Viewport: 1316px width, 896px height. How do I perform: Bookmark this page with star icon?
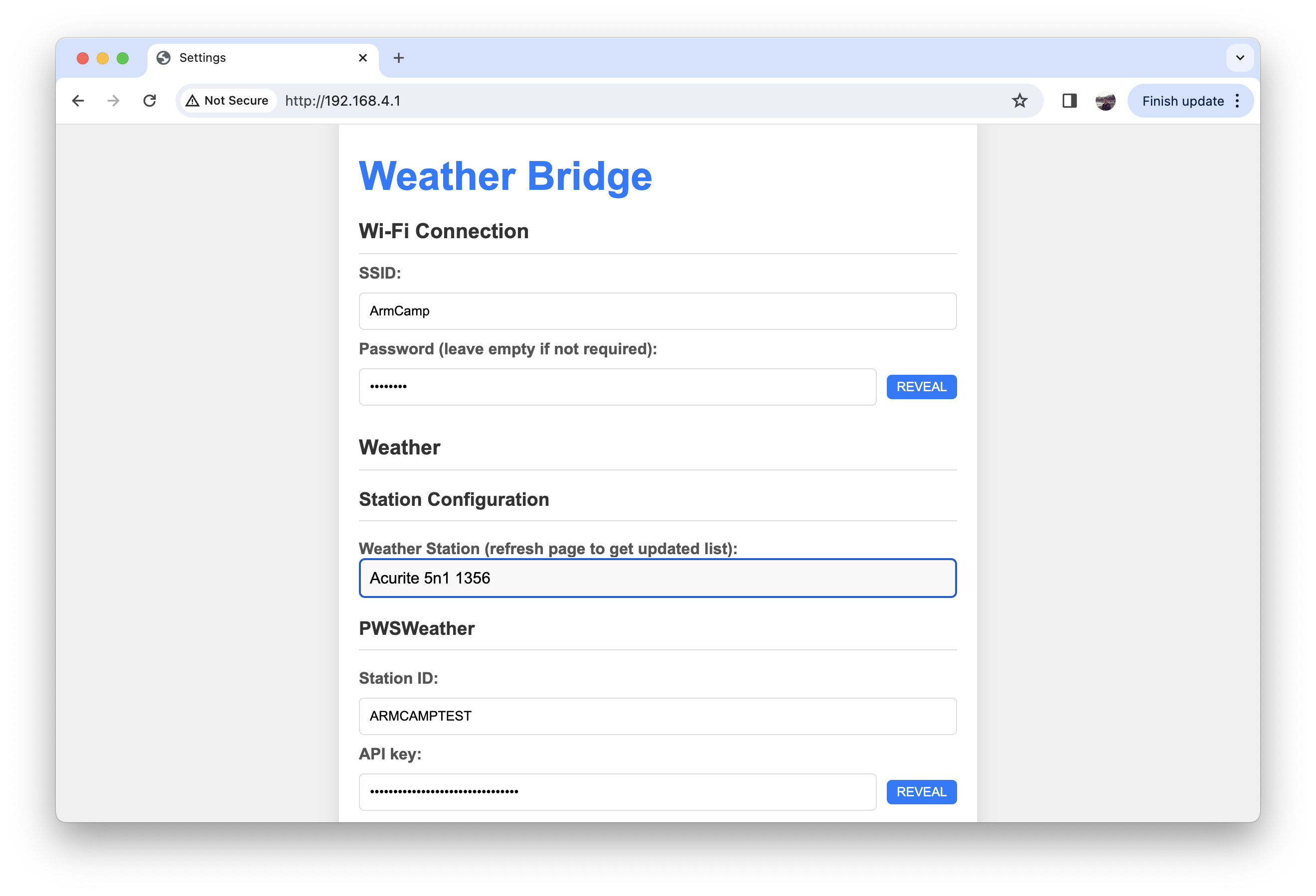click(x=1019, y=101)
